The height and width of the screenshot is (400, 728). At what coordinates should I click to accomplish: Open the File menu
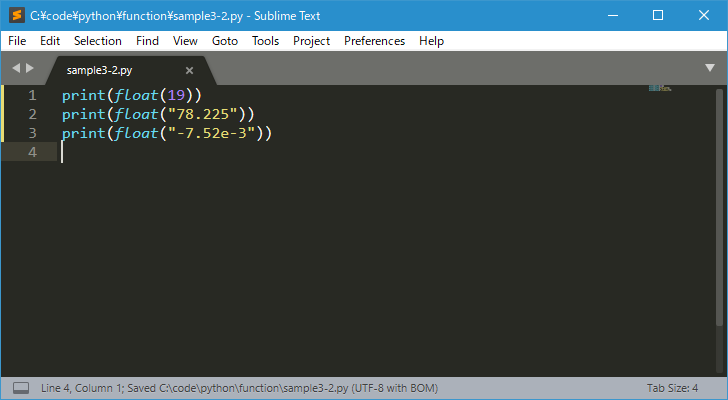click(17, 41)
